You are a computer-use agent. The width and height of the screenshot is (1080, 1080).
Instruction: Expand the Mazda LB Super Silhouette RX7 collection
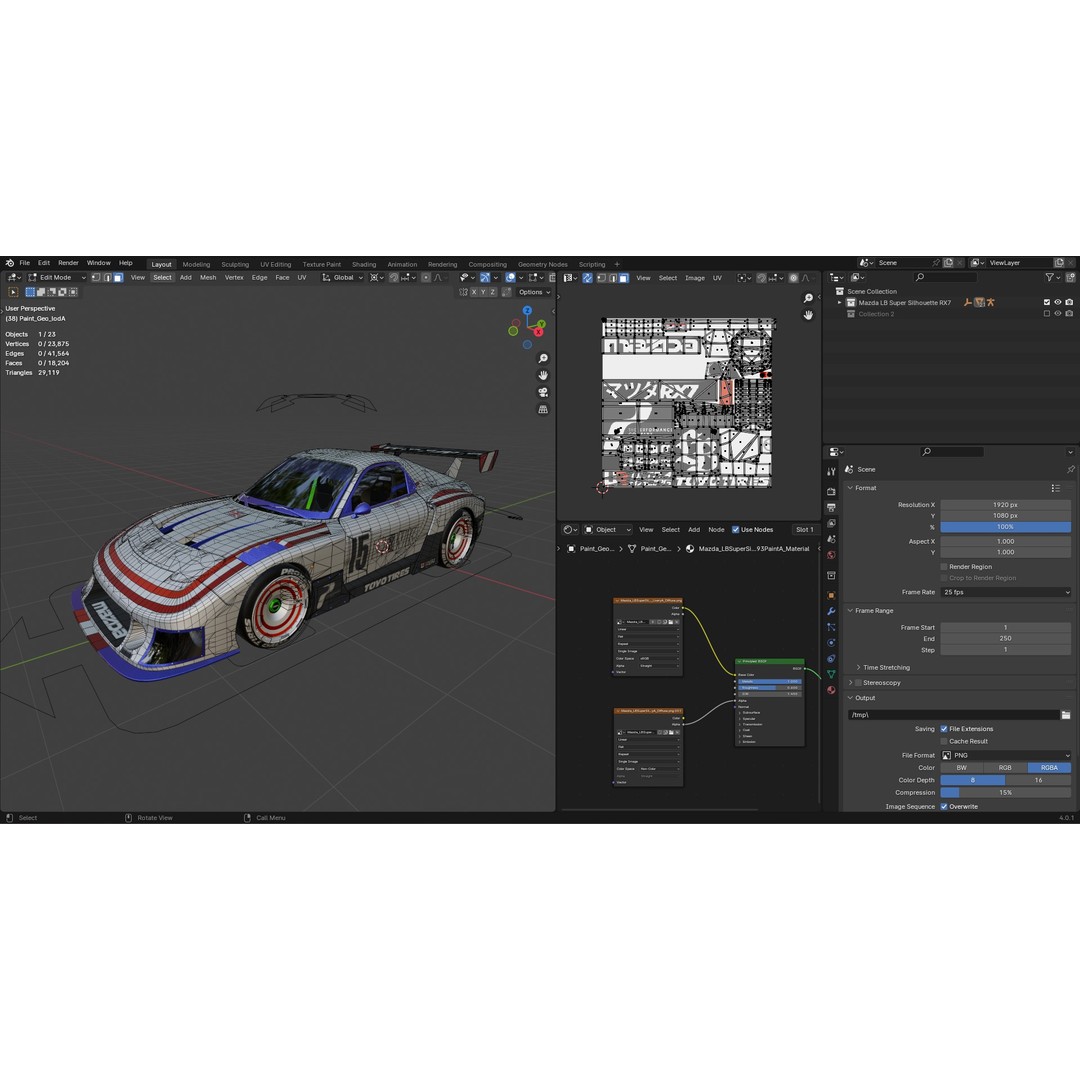pos(840,302)
